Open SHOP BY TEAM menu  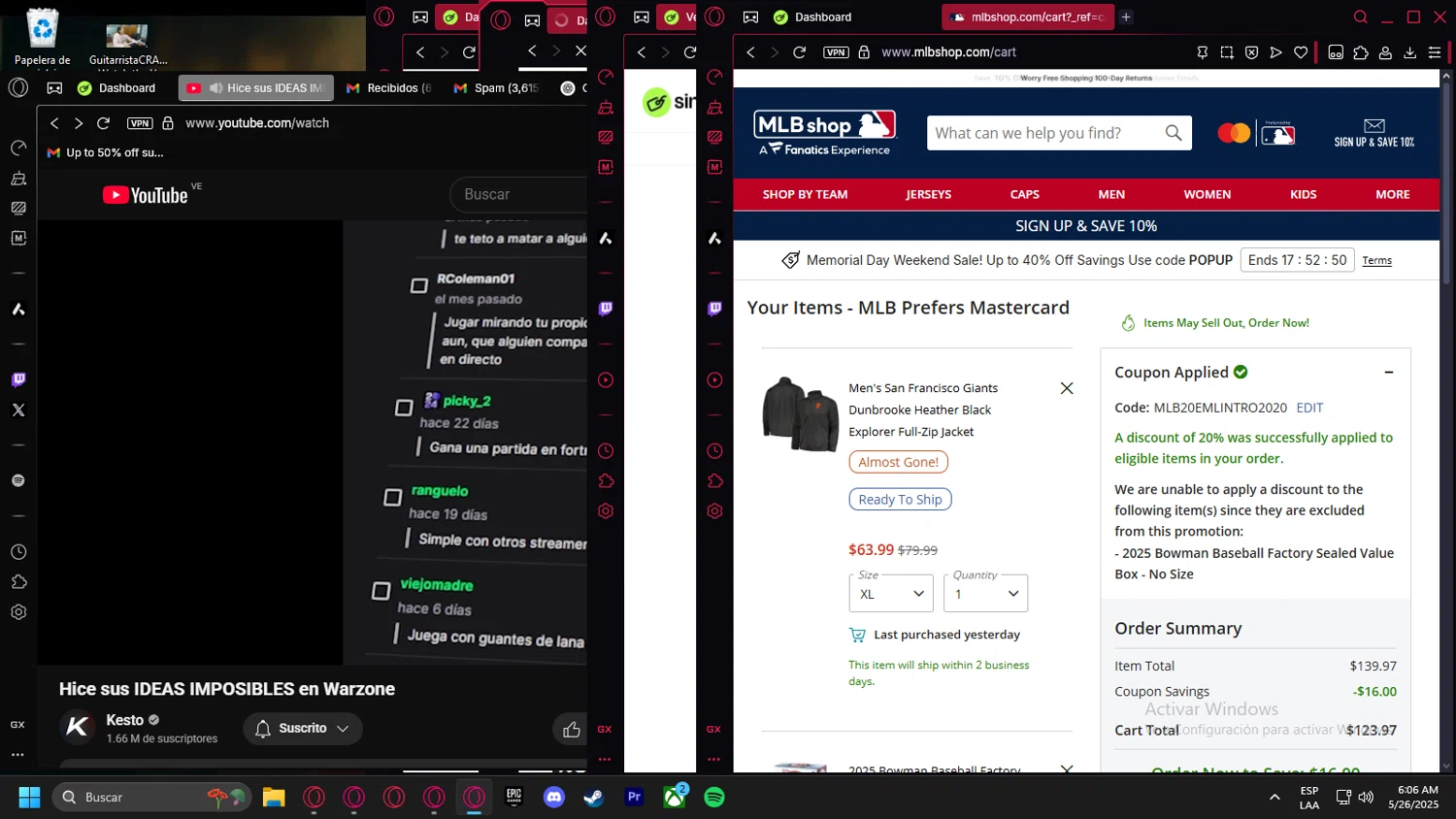click(805, 194)
